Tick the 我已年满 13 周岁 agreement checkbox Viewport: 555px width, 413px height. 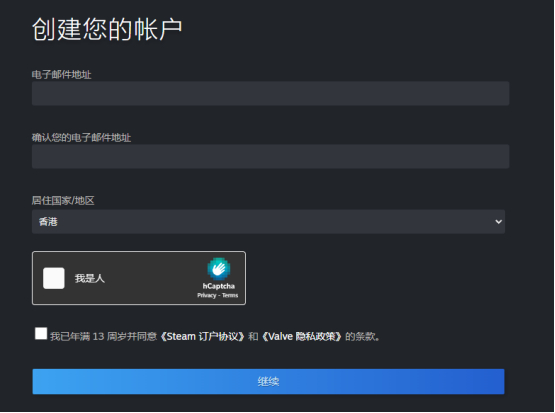tap(41, 334)
